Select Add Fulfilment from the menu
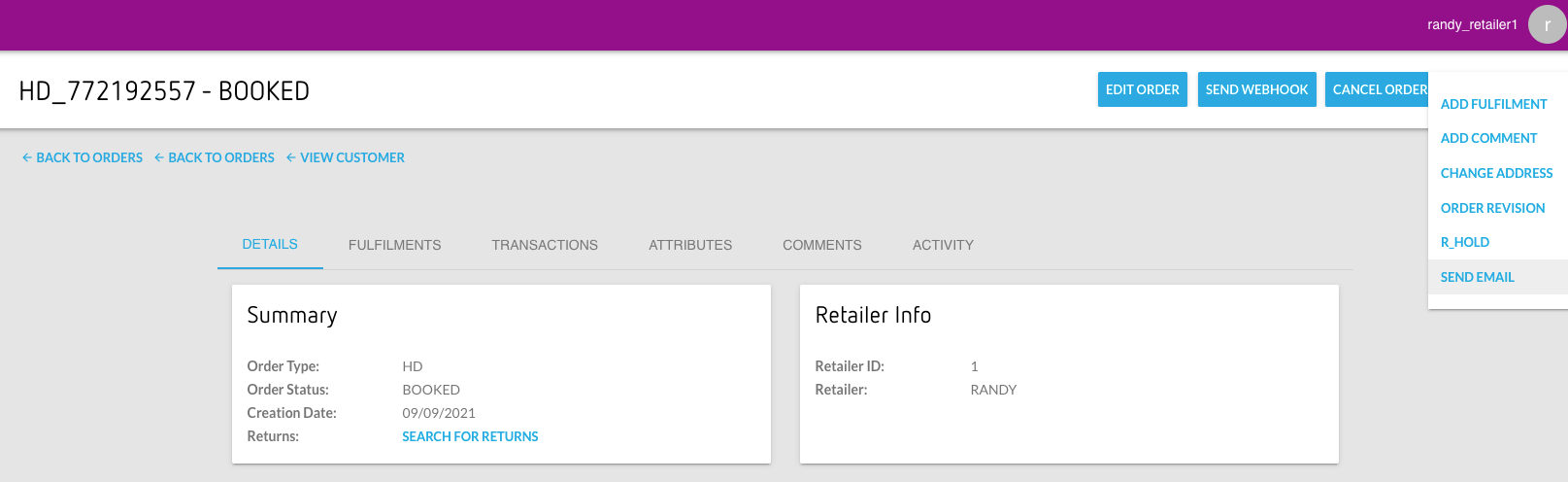 pos(1493,104)
